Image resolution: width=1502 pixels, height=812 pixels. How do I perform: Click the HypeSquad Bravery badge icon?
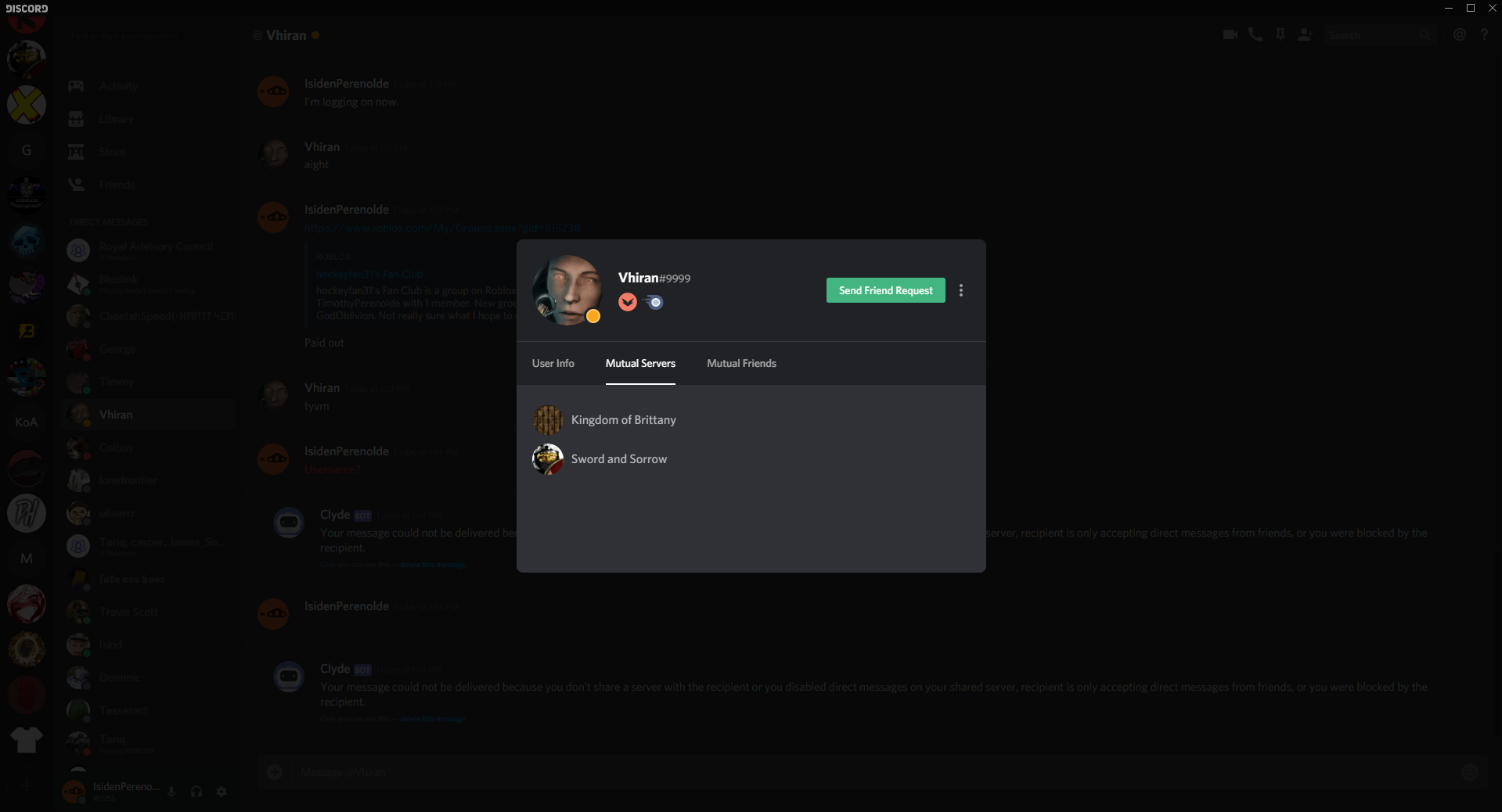click(627, 302)
